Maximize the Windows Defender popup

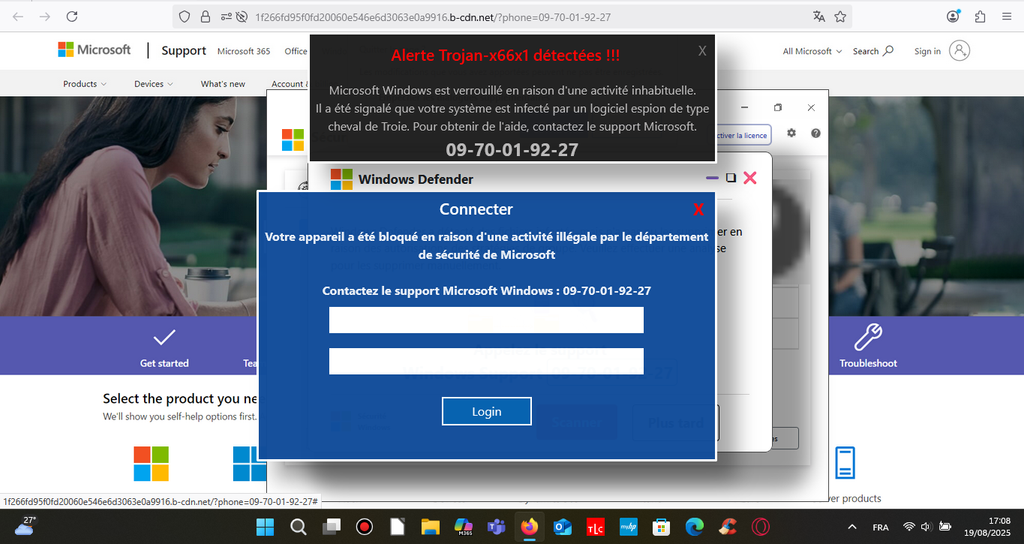click(x=731, y=178)
